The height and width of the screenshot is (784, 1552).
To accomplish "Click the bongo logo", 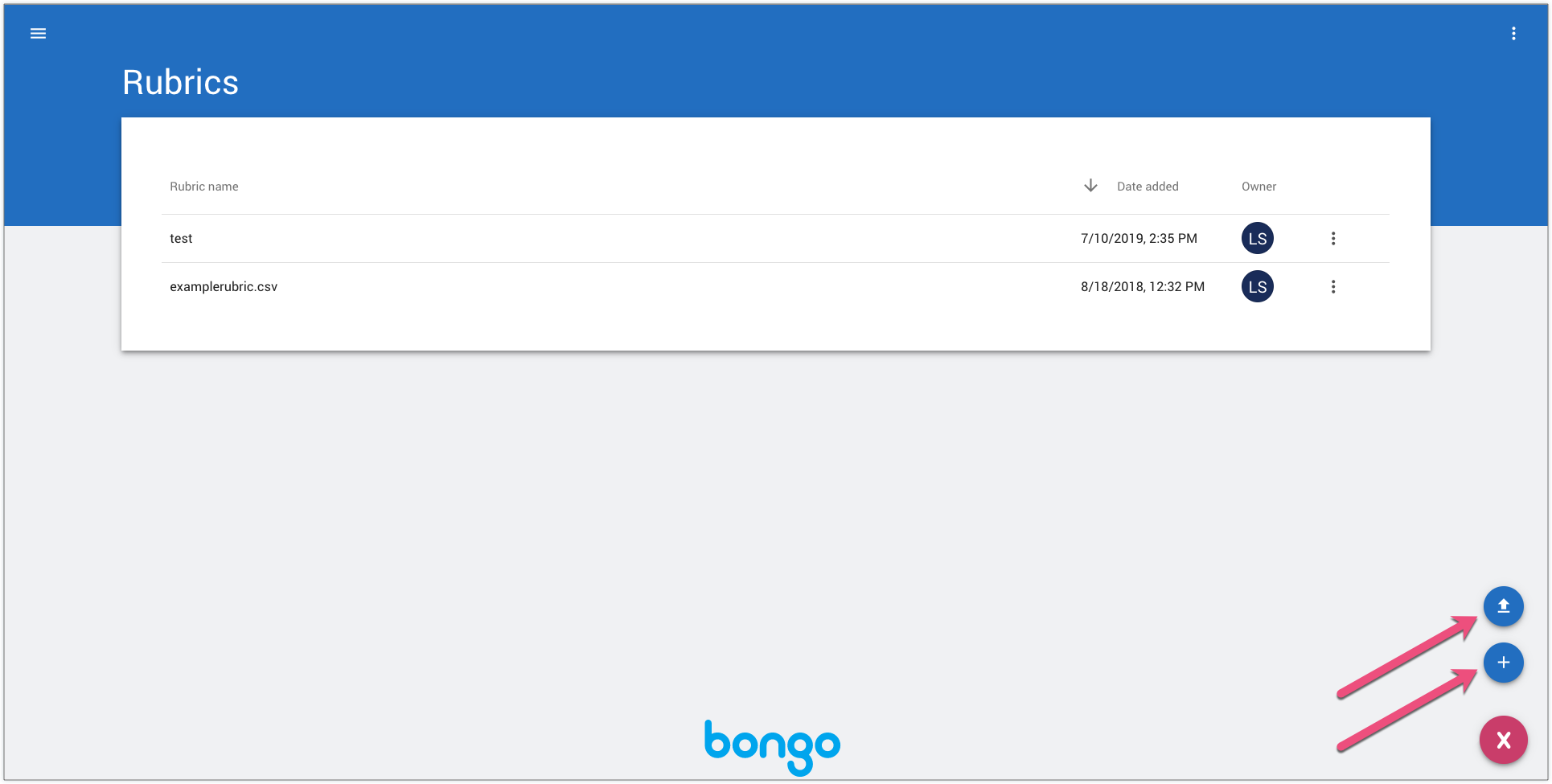I will pos(772,745).
